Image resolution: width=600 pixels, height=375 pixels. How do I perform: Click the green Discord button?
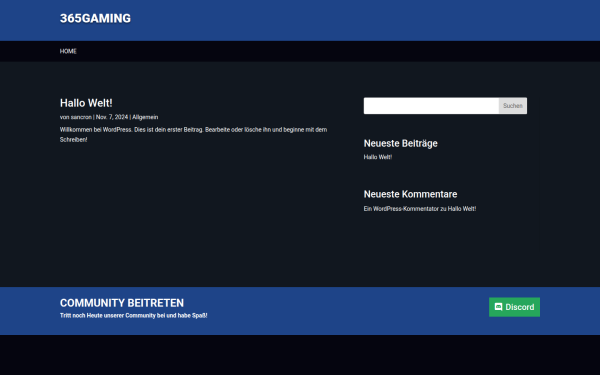pyautogui.click(x=514, y=307)
